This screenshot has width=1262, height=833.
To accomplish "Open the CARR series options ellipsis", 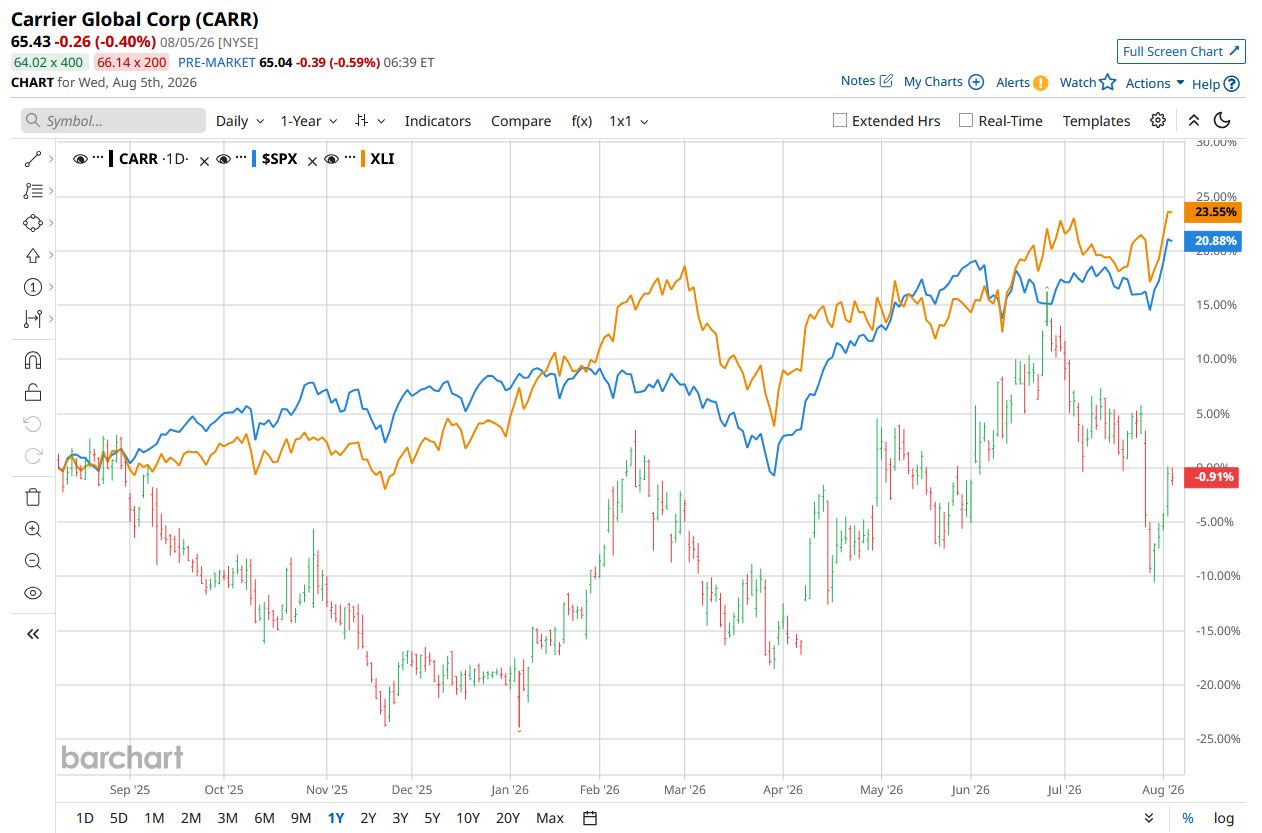I will (x=98, y=158).
